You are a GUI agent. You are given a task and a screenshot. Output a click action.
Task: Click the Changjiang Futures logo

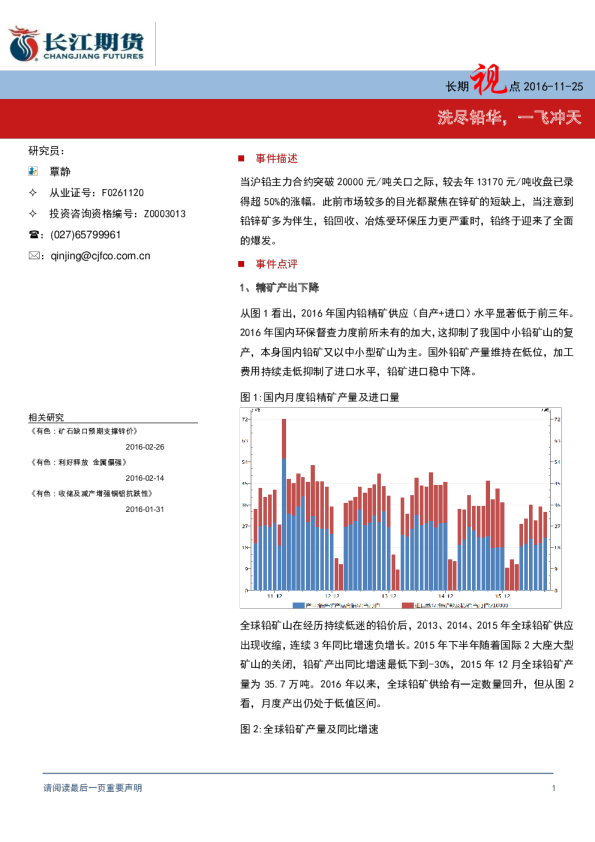[77, 43]
